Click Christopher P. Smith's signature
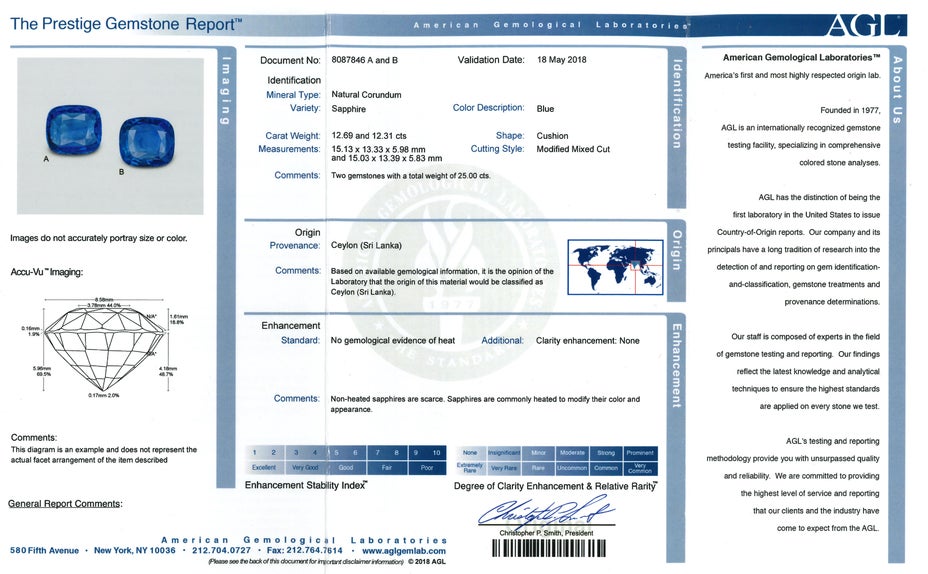 [545, 512]
